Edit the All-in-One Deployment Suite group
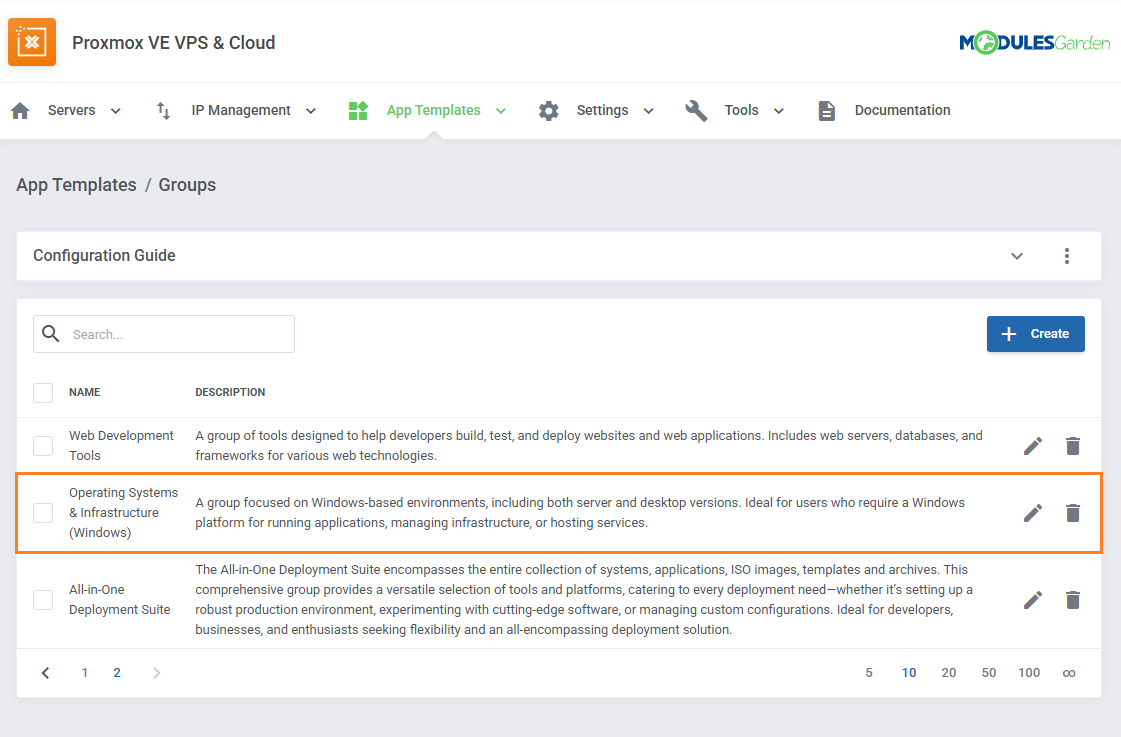Viewport: 1121px width, 737px height. point(1032,600)
